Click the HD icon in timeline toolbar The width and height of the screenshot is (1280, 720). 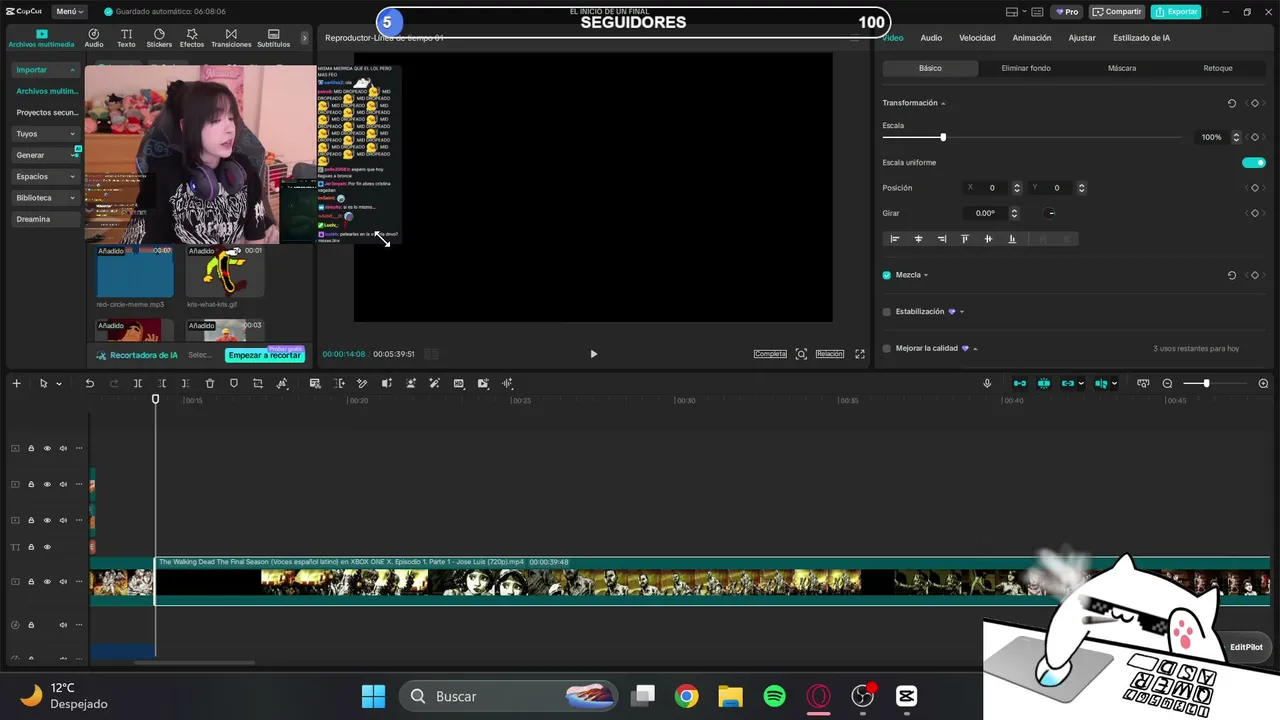point(459,384)
